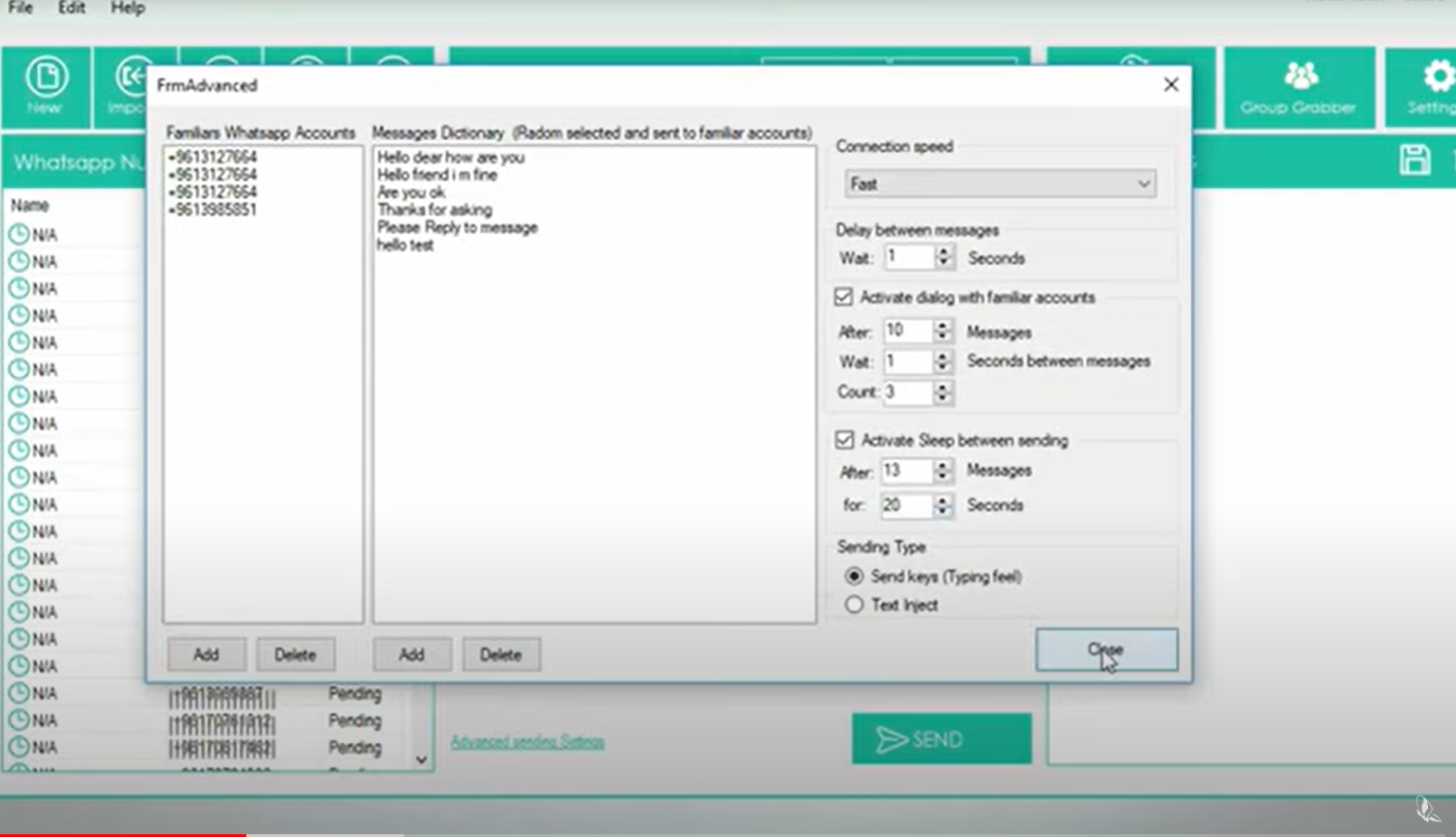Disable Activate Sleep between sending

(x=843, y=440)
